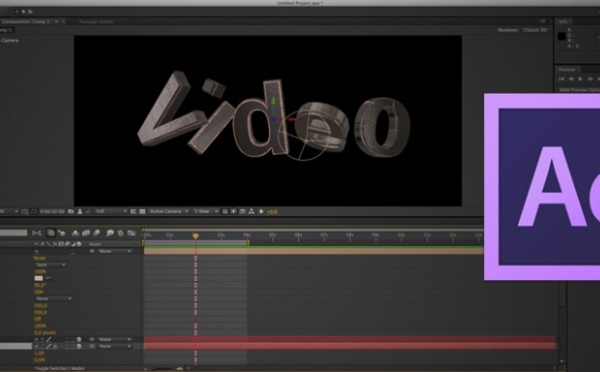Viewport: 600px width, 372px height.
Task: Click the Reset Exposure sun icon
Action: coord(261,211)
